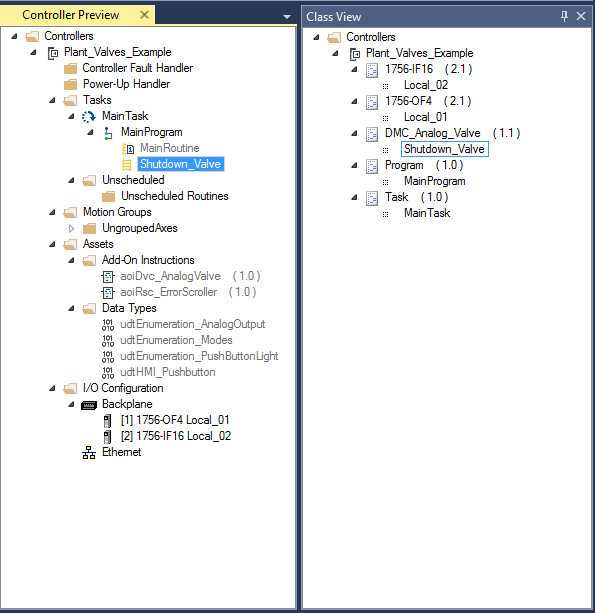Click the 1756-OF4 Local_01 module icon

click(x=107, y=421)
